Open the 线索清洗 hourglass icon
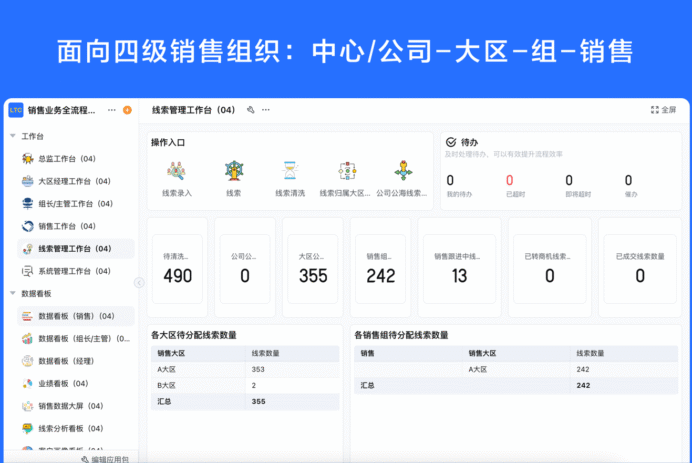692x463 pixels. [x=290, y=171]
